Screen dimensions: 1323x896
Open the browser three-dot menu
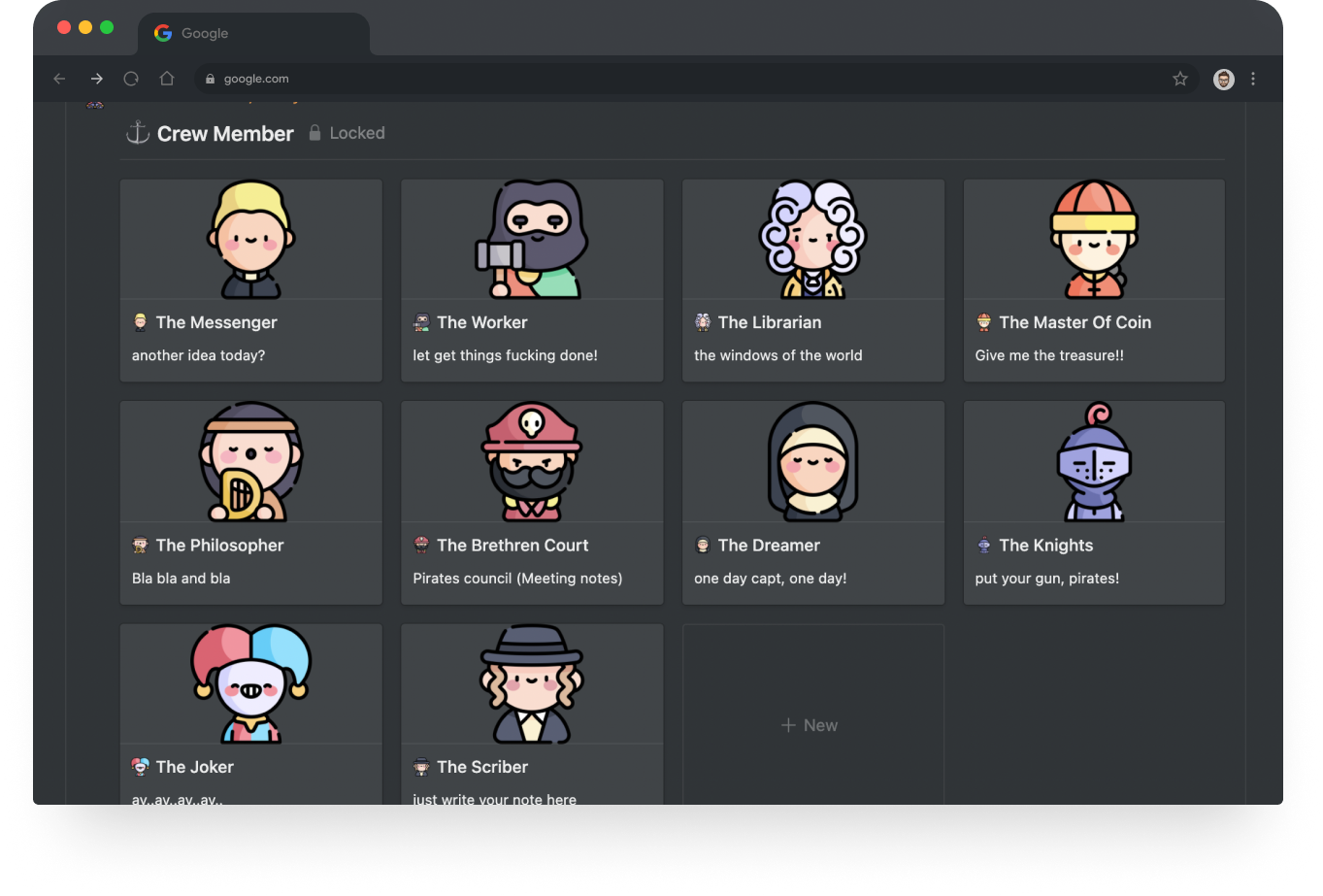click(1253, 79)
